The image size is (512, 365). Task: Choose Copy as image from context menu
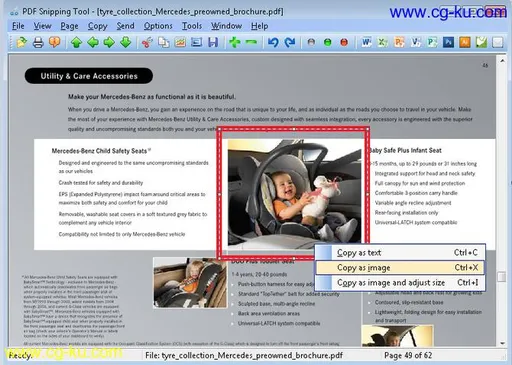click(400, 267)
